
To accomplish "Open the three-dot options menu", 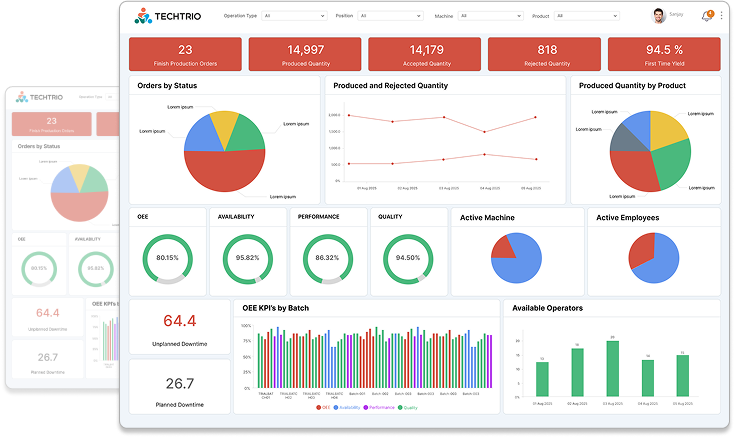I will pos(721,16).
